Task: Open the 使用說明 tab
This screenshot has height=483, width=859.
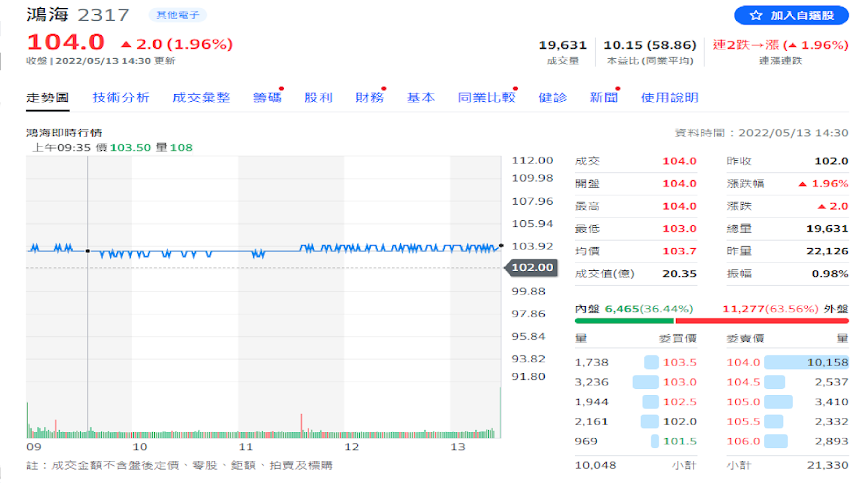Action: (669, 97)
